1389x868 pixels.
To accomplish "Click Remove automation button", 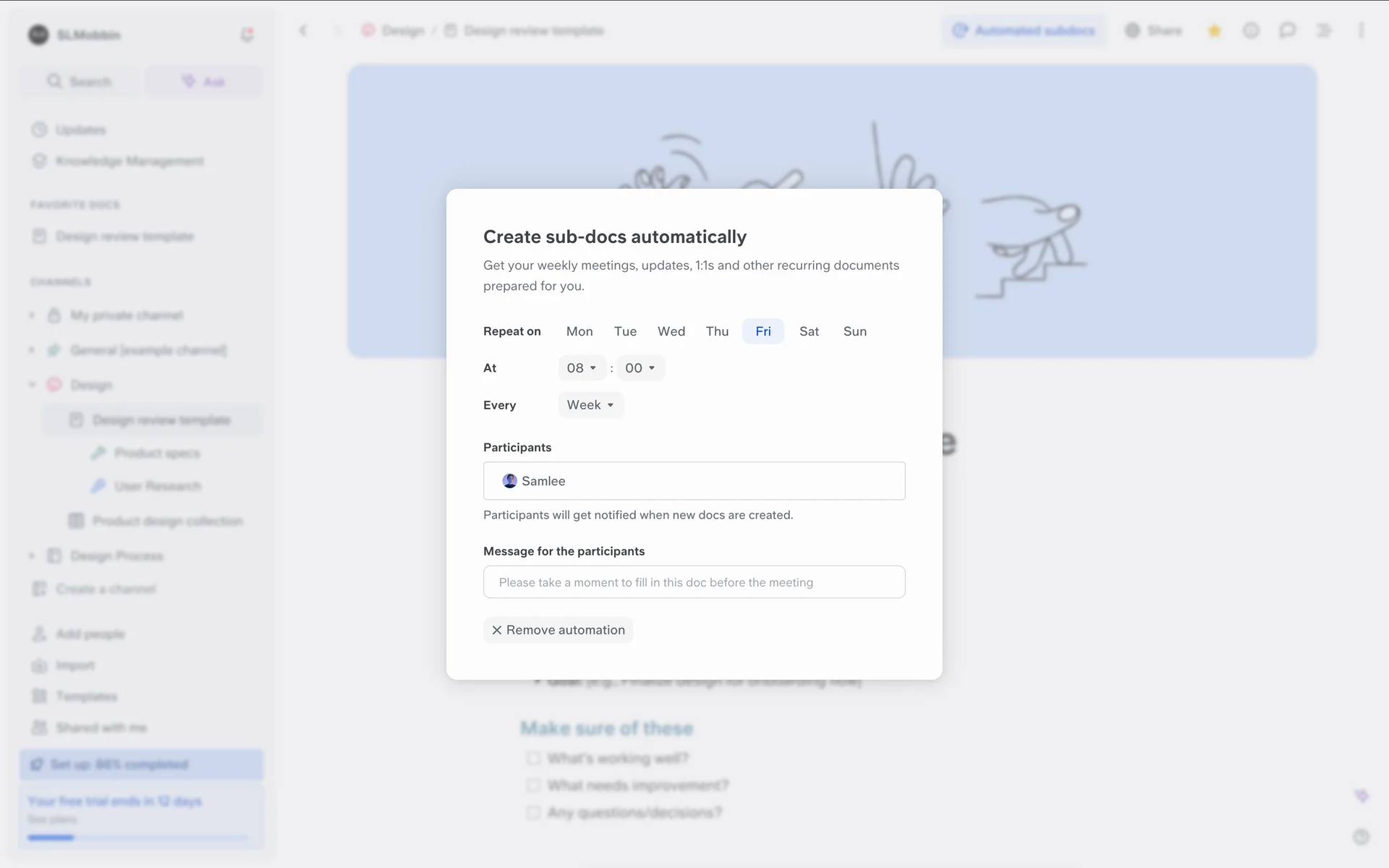I will (x=558, y=630).
